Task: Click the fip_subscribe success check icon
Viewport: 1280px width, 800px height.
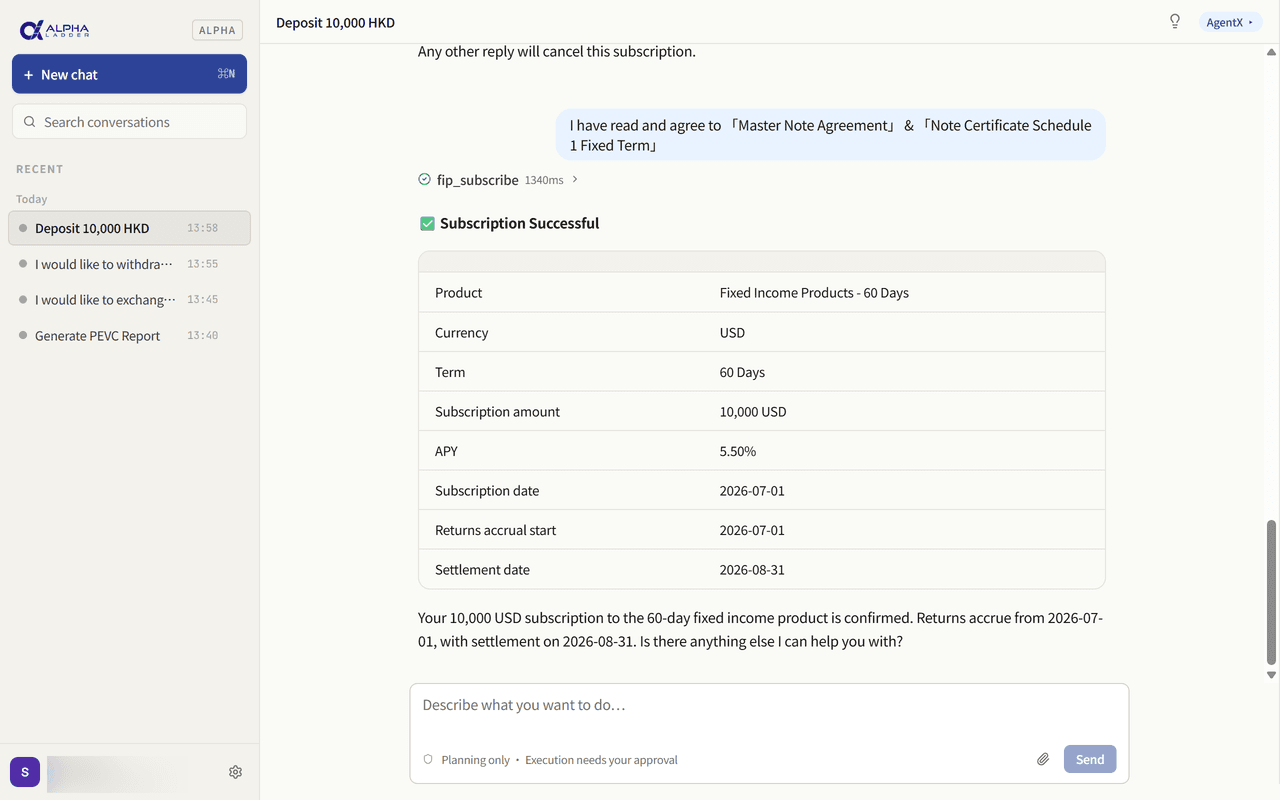Action: pyautogui.click(x=424, y=180)
